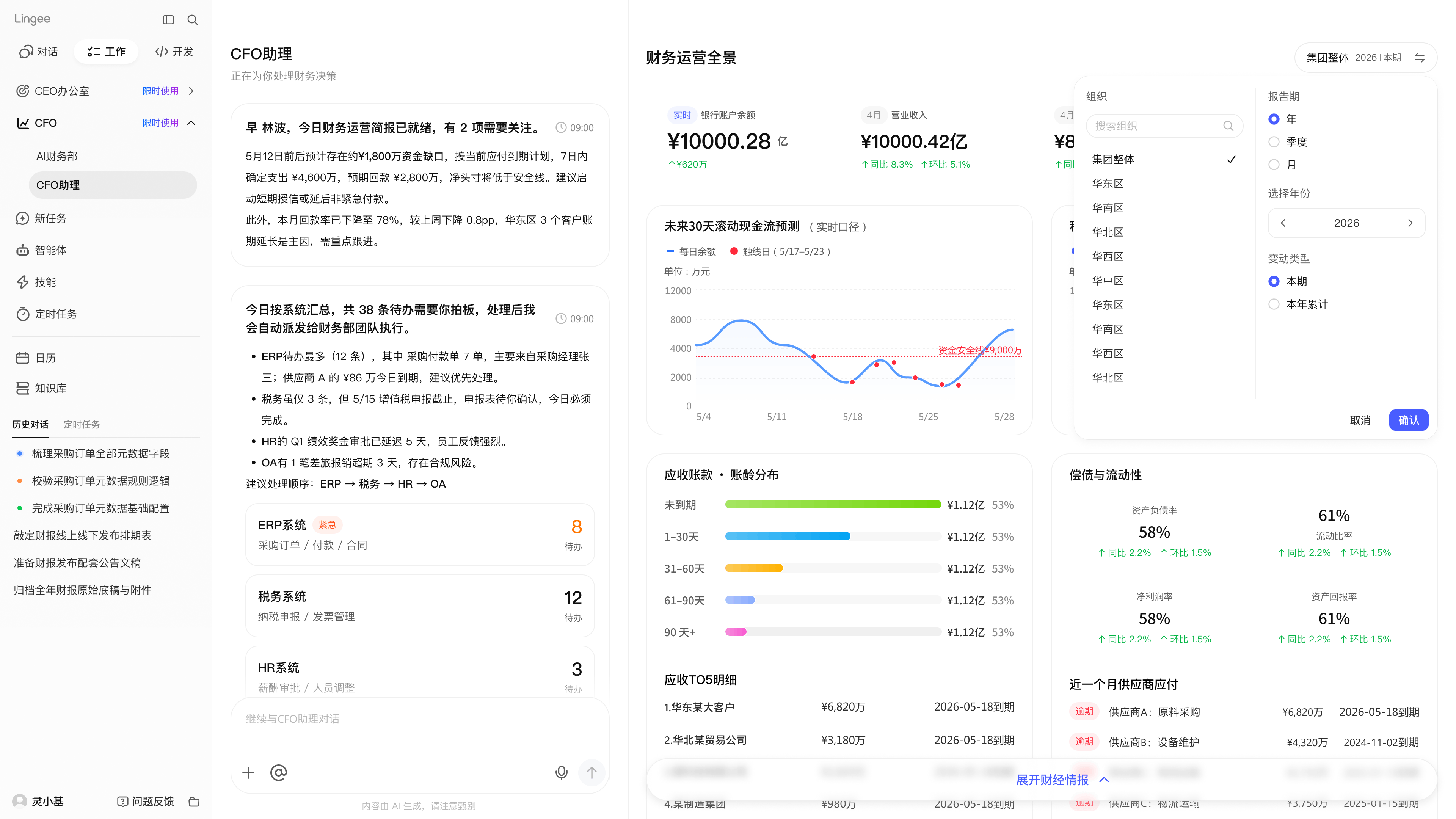Open history 梳理采购订单全部元数据字段
1456x819 pixels.
100,454
